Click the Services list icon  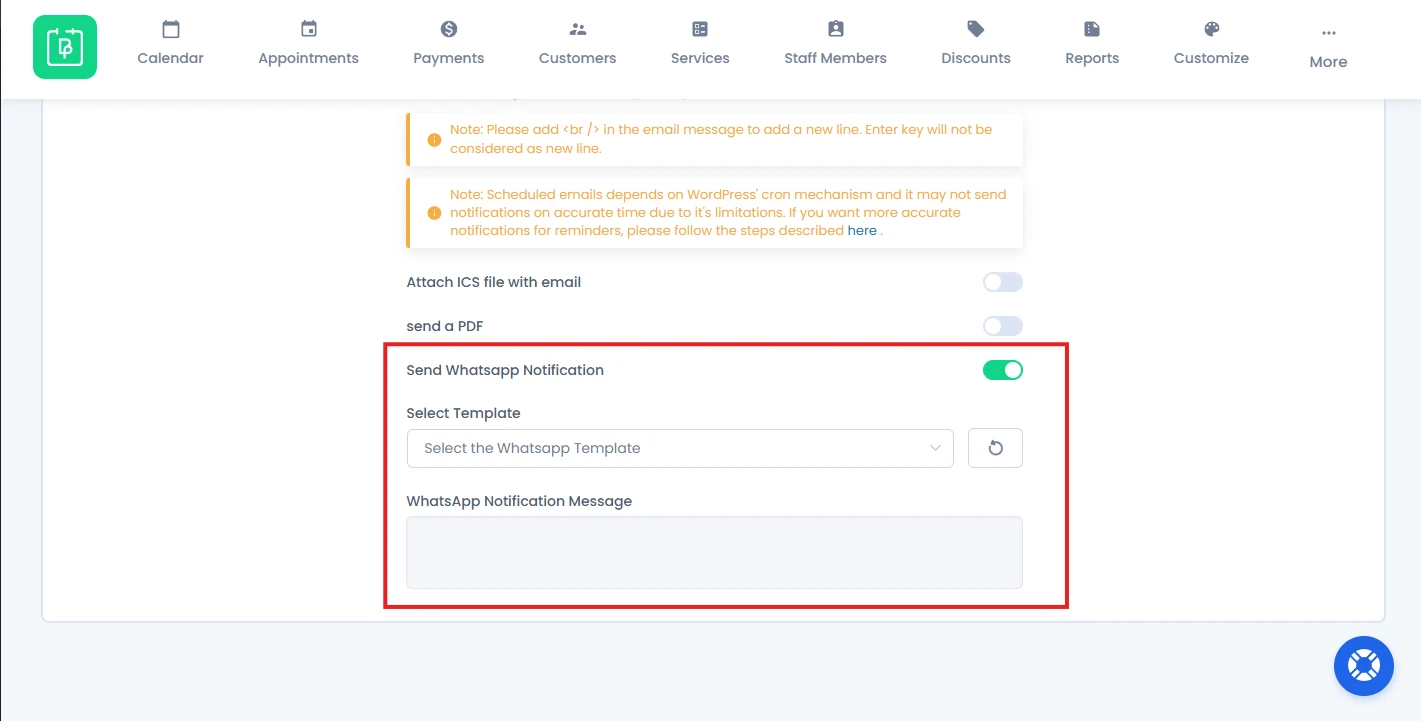[700, 29]
